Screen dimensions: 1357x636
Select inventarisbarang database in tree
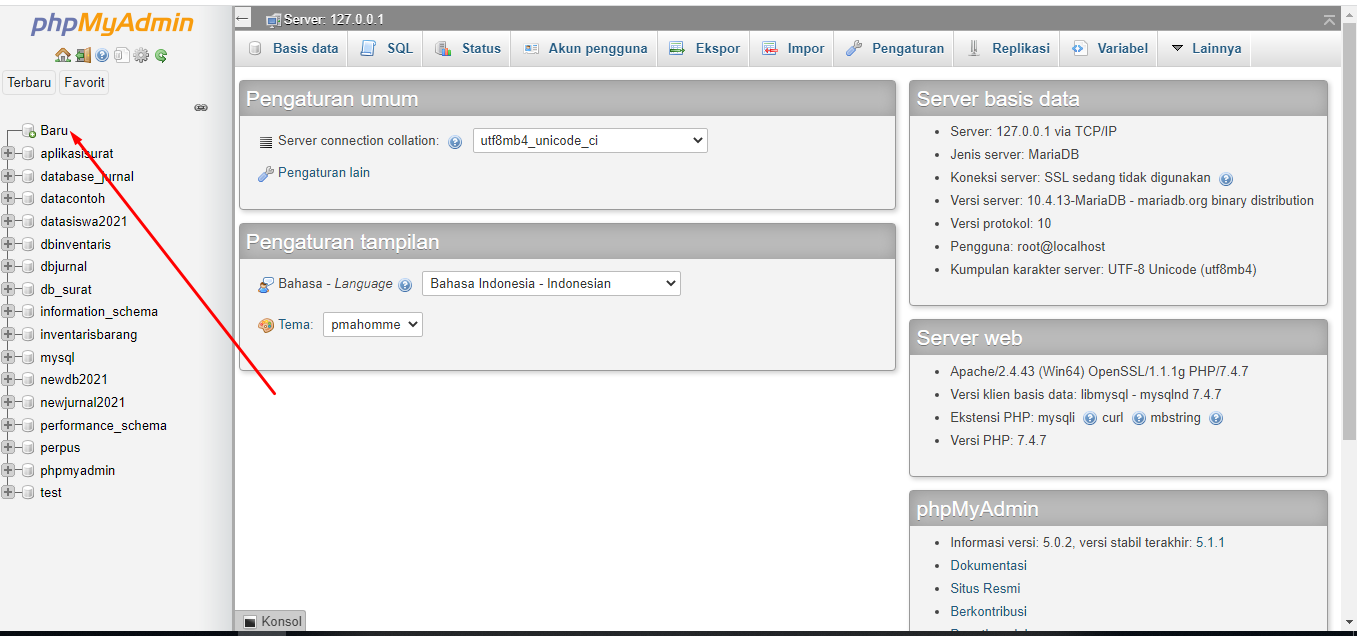(89, 335)
